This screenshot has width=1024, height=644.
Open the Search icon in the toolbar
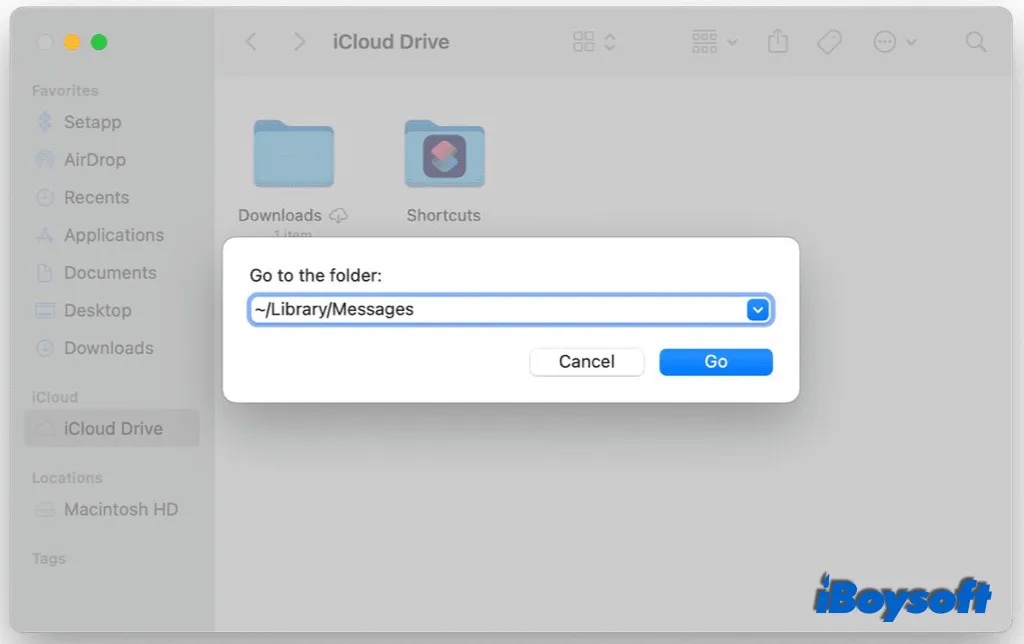pos(975,42)
